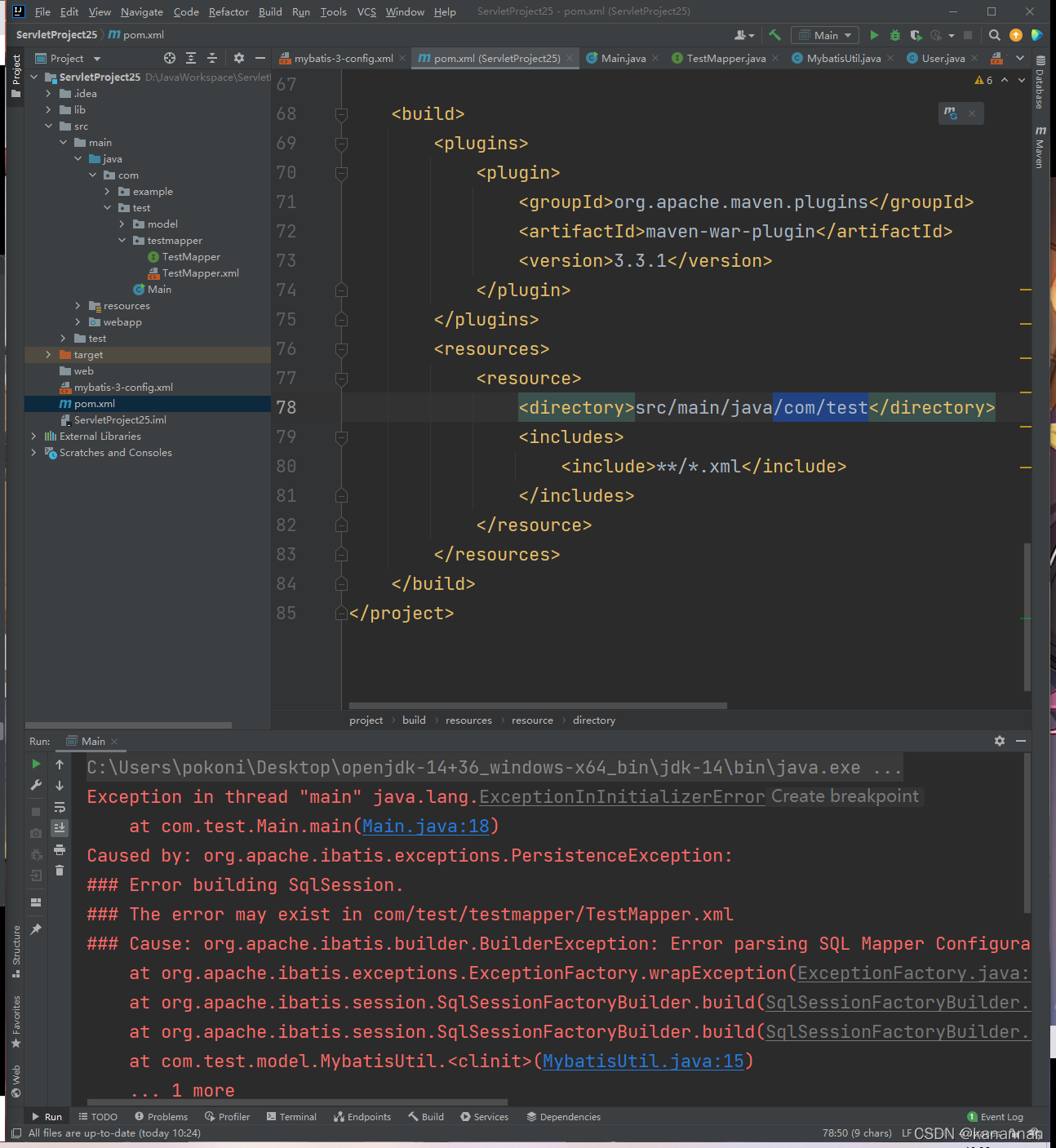This screenshot has height=1148, width=1056.
Task: Toggle the Project side tool window button
Action: tap(16, 75)
